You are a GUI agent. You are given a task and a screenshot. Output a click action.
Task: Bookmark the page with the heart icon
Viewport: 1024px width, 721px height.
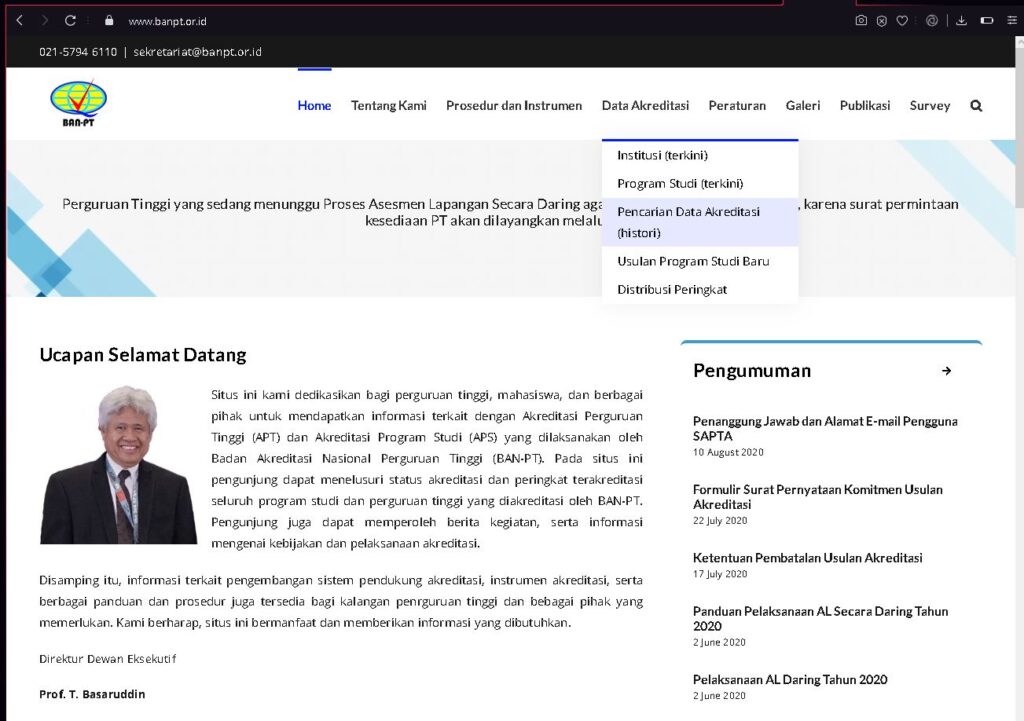click(902, 20)
